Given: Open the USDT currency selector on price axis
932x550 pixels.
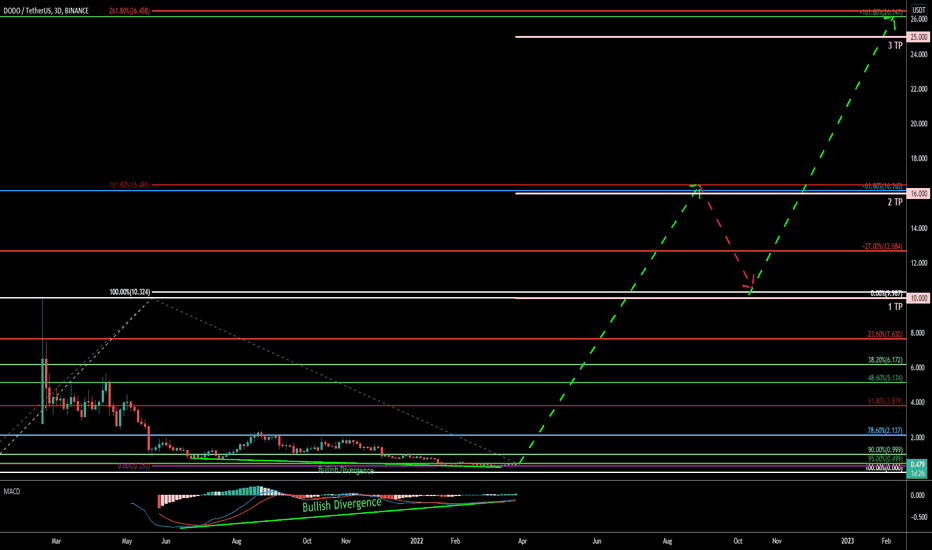Looking at the screenshot, I should point(918,10).
